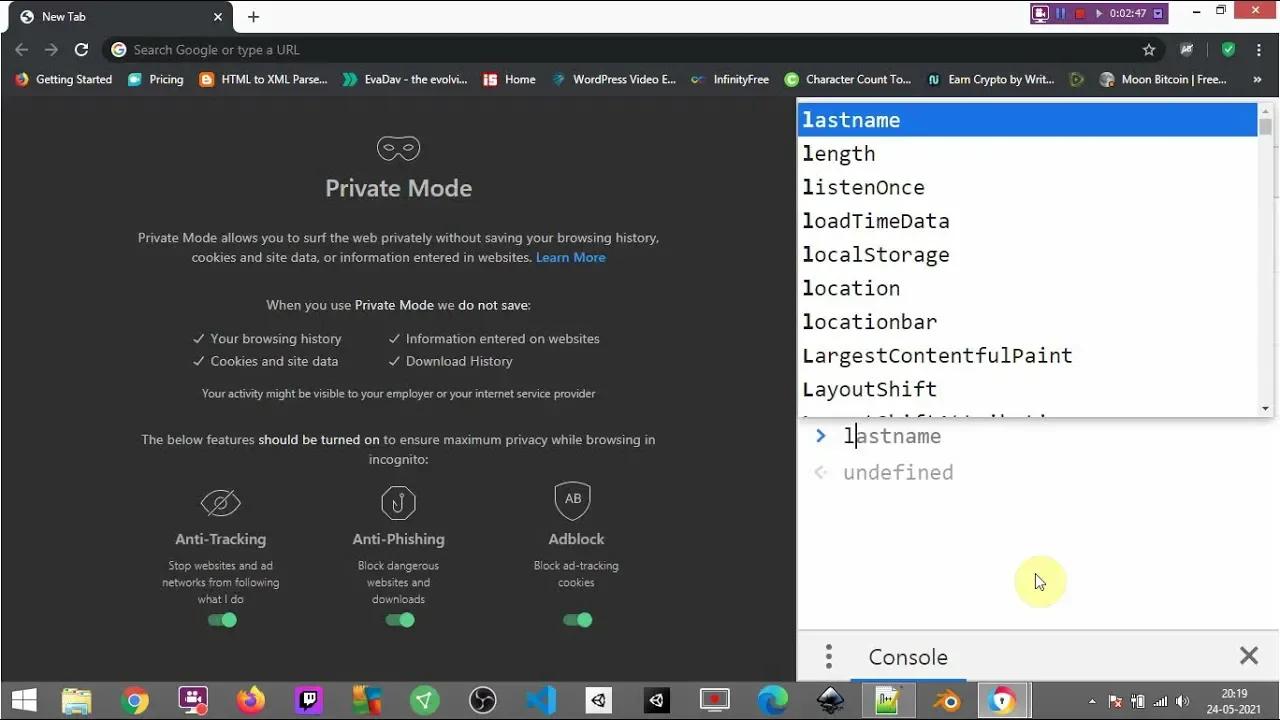The height and width of the screenshot is (720, 1280).
Task: Open Microsoft Edge from the taskbar
Action: click(x=772, y=700)
